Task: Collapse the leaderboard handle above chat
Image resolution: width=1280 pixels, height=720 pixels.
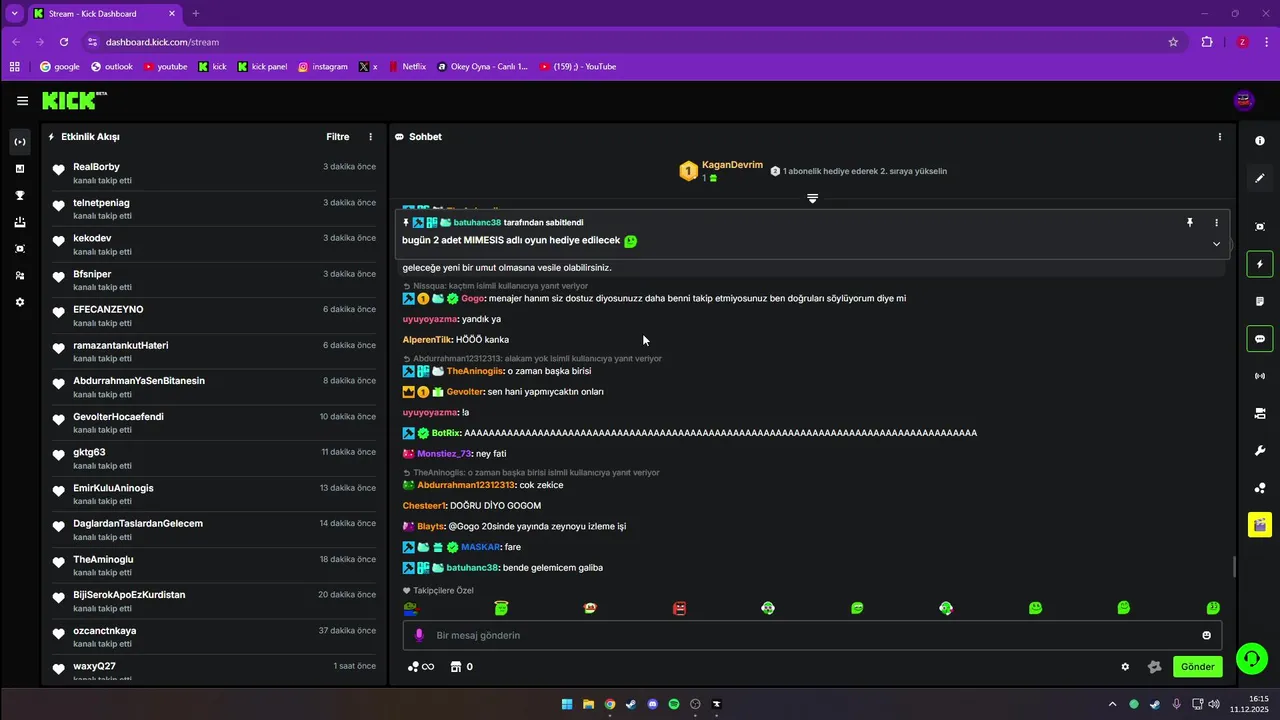Action: [x=812, y=198]
